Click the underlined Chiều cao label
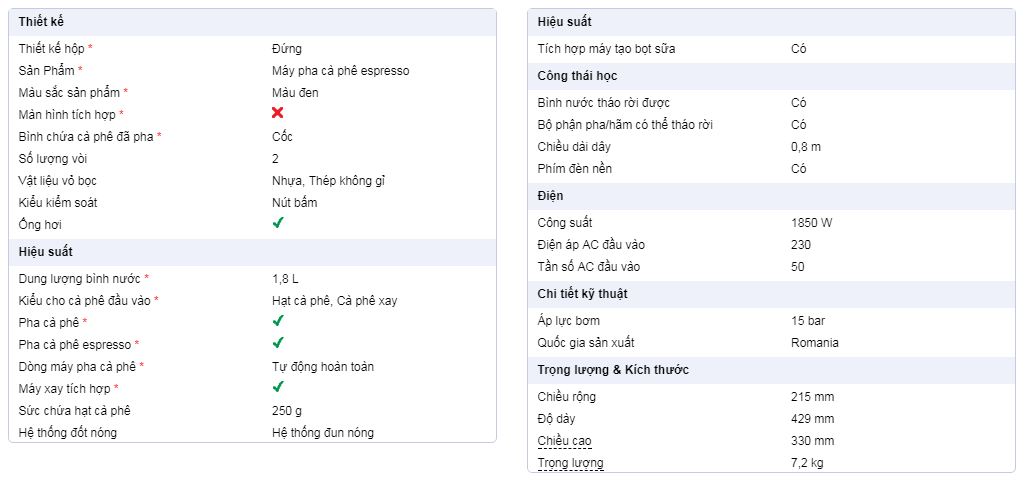 click(565, 441)
